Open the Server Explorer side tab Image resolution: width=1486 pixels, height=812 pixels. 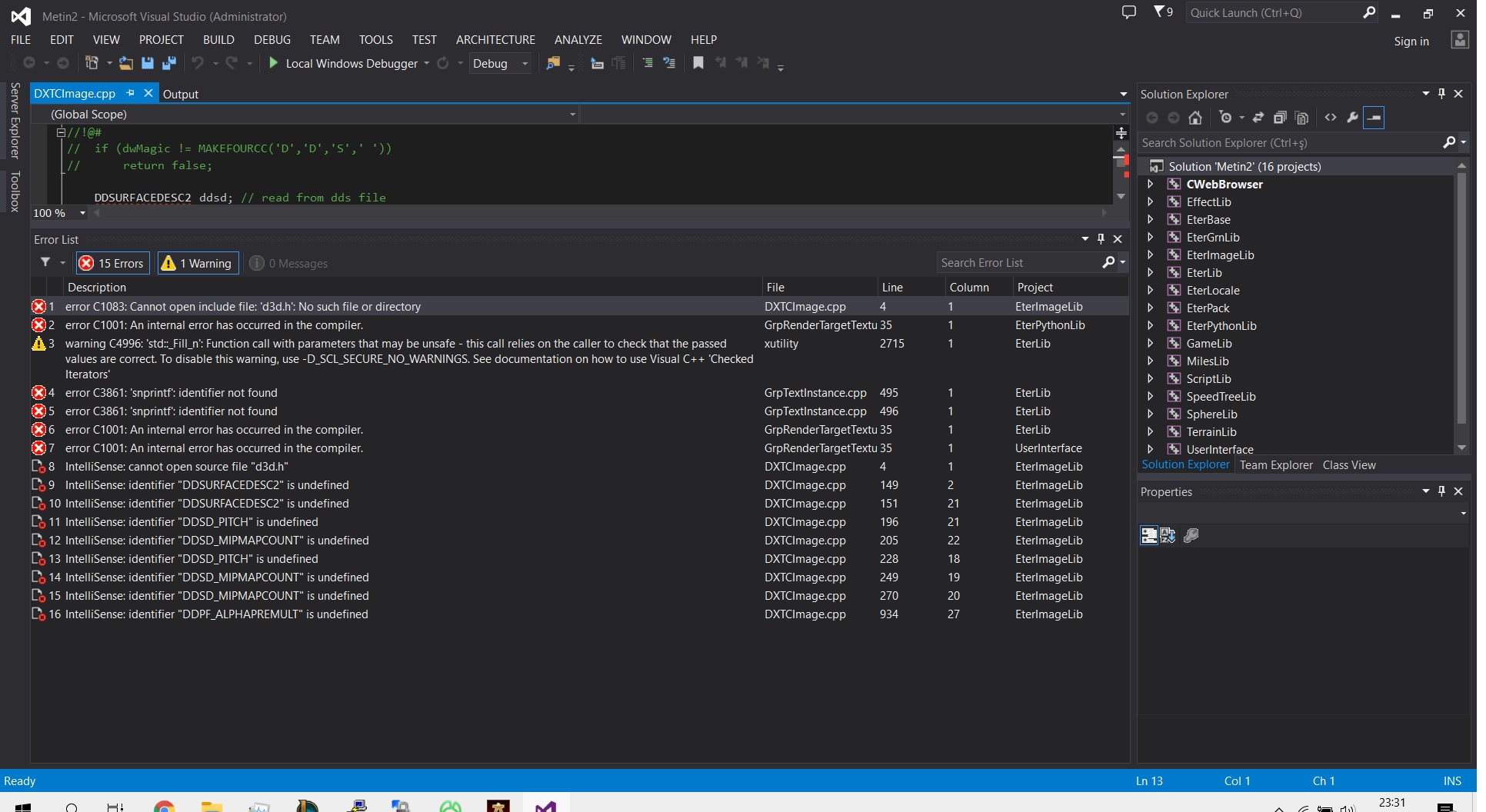pos(15,120)
